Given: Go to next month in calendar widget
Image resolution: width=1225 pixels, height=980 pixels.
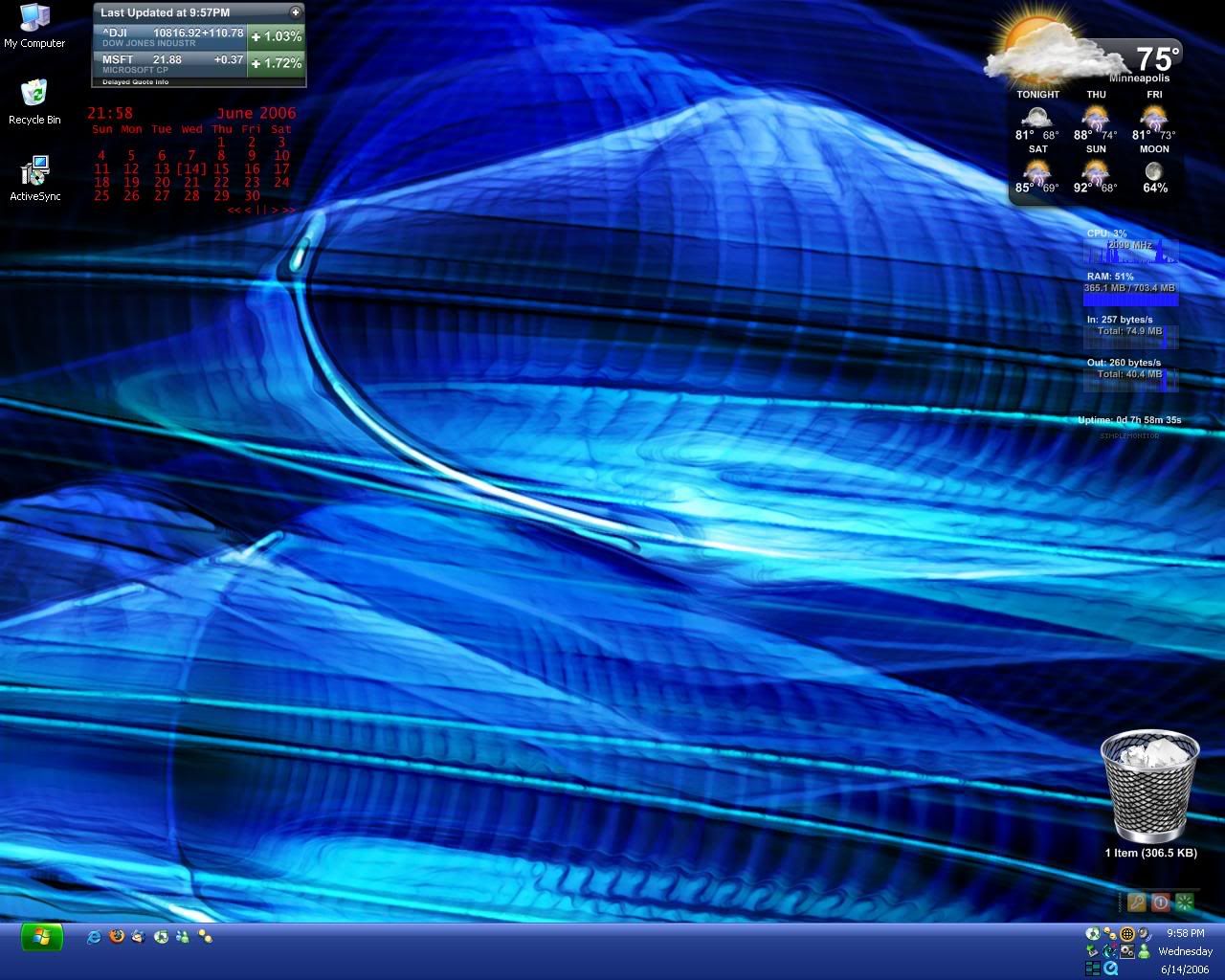Looking at the screenshot, I should [275, 210].
